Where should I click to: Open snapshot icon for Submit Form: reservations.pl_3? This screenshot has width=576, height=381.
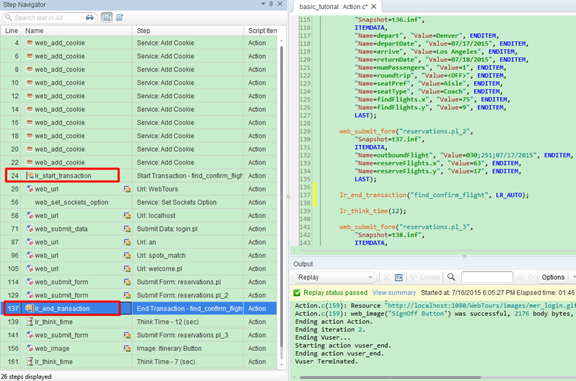[x=127, y=335]
